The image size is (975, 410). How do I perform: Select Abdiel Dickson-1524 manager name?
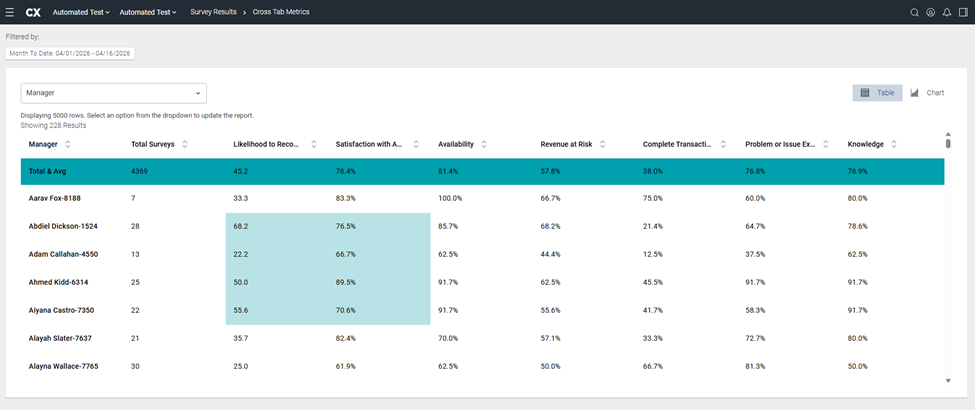point(63,226)
